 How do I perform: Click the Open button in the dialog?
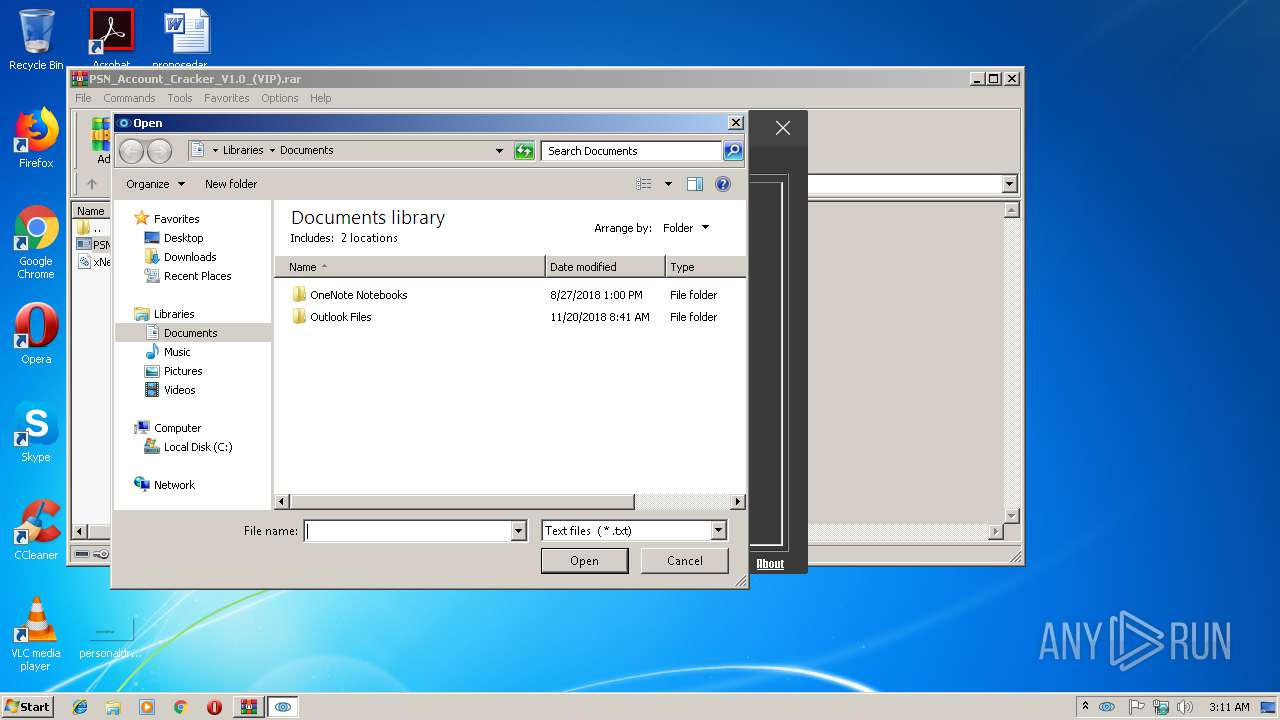click(584, 561)
